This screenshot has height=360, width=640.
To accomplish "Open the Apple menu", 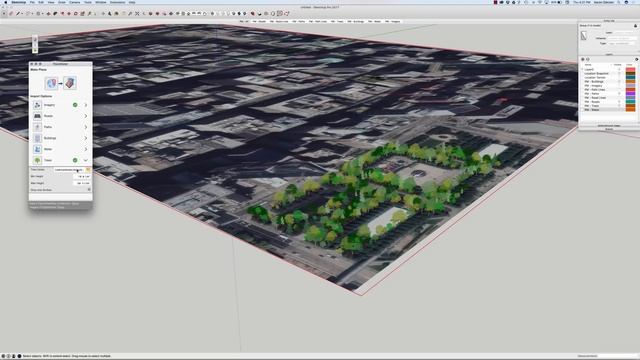I will click(6, 2).
